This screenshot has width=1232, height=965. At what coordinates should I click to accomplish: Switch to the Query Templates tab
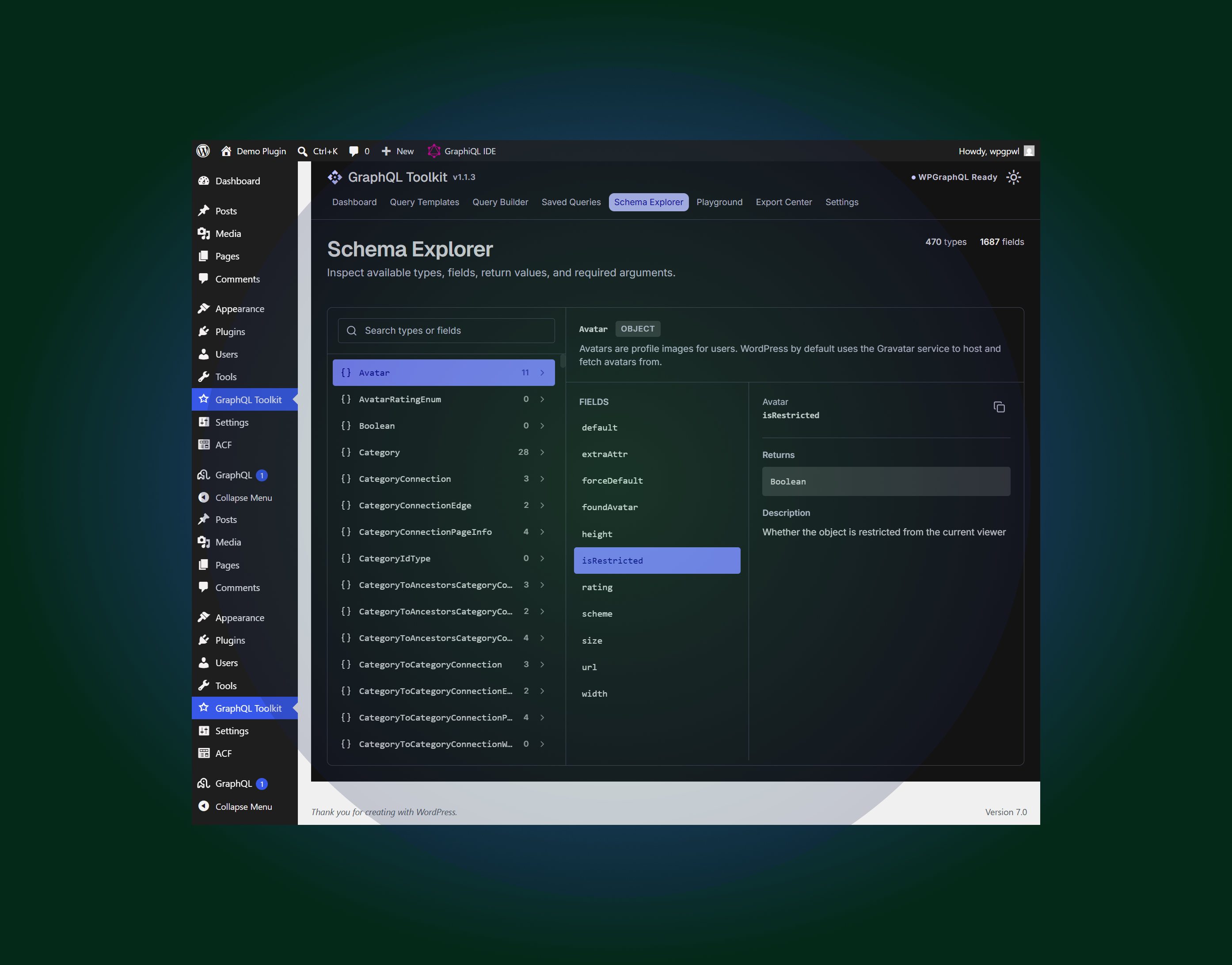pyautogui.click(x=424, y=202)
